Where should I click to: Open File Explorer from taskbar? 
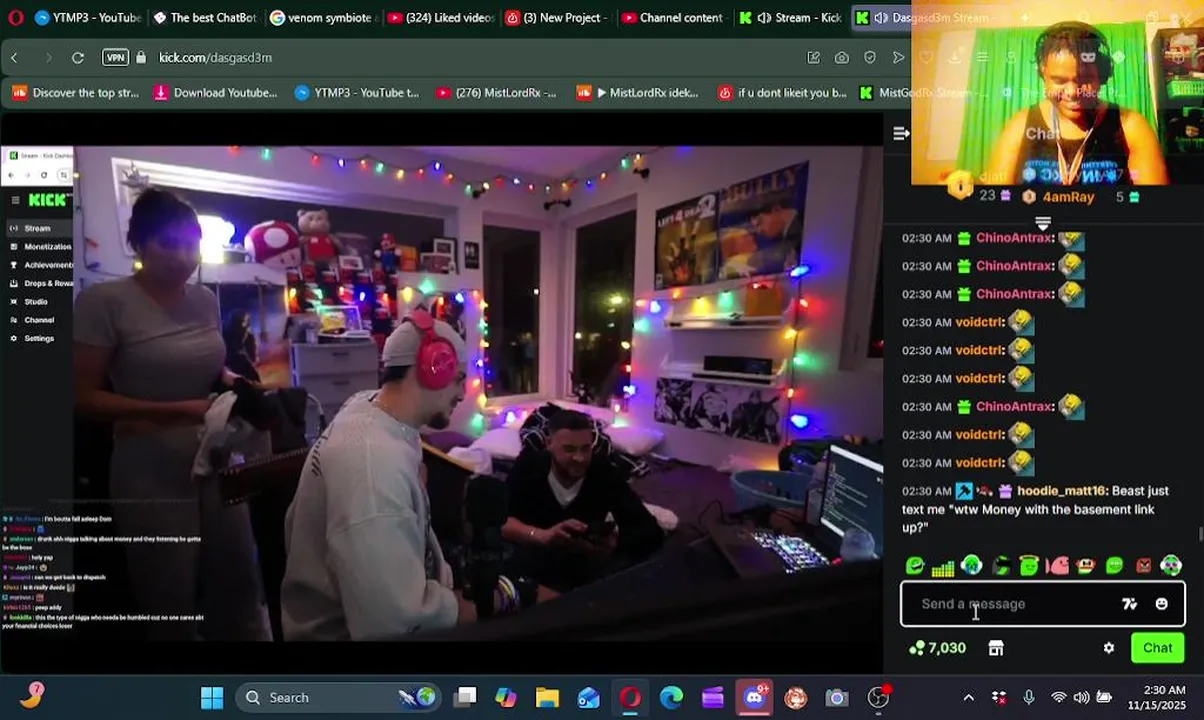coord(547,698)
